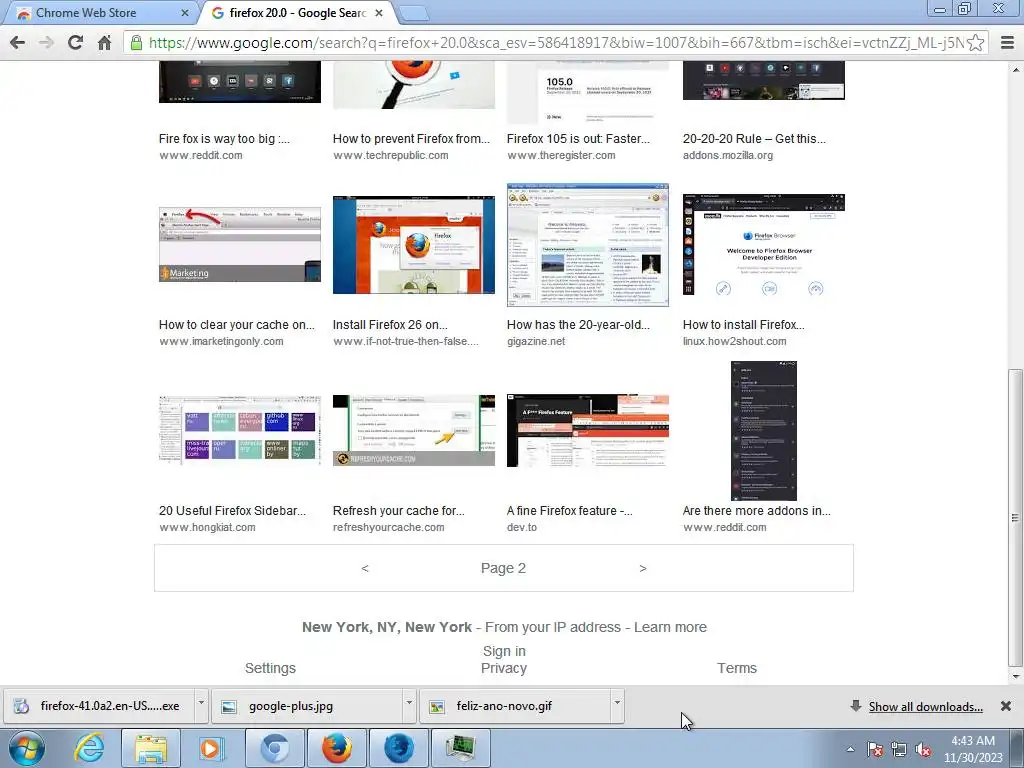The width and height of the screenshot is (1024, 768).
Task: Click the address bar URL field
Action: [x=555, y=43]
